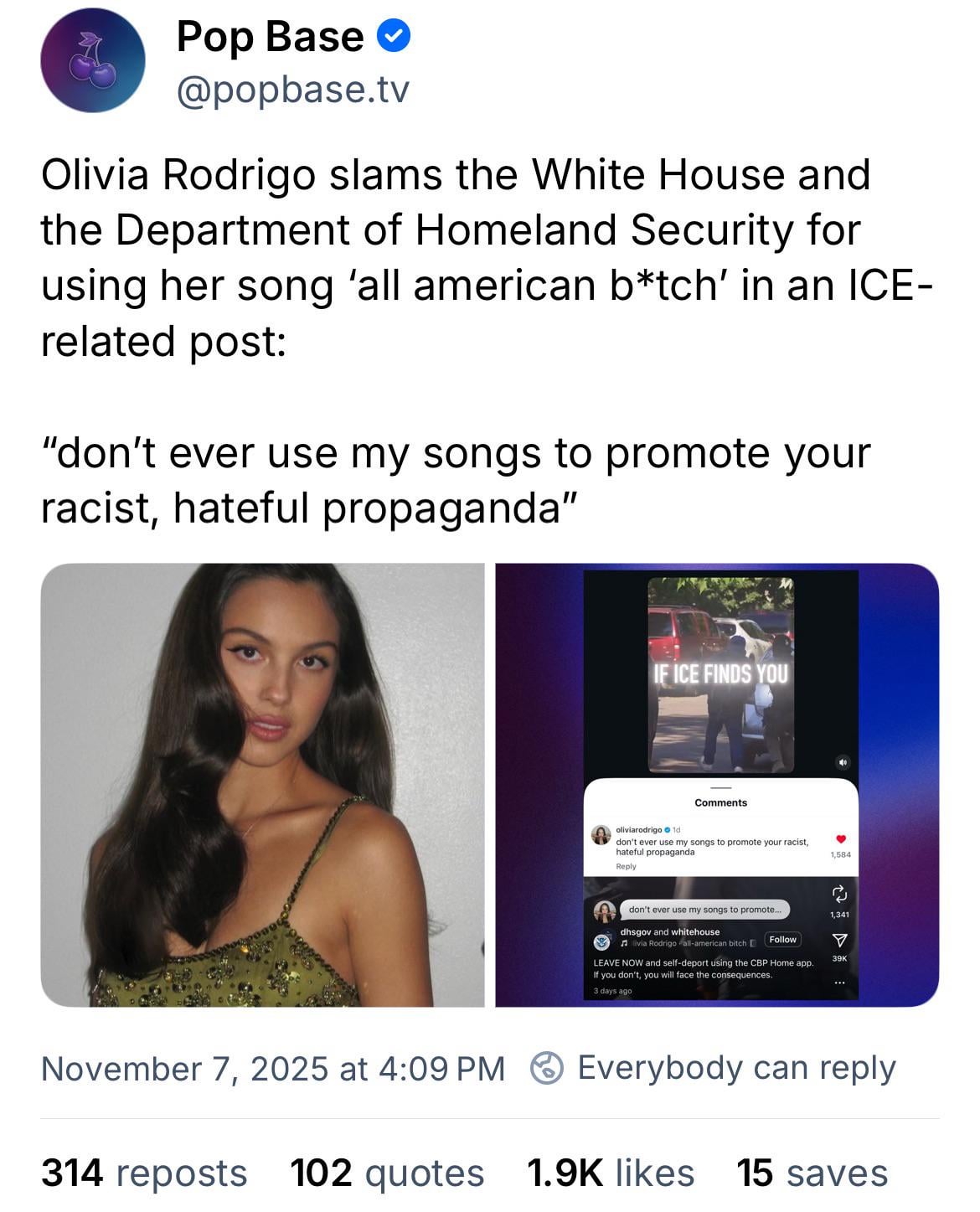View the 1.9K likes list
The width and height of the screenshot is (980, 1212).
coord(611,1173)
